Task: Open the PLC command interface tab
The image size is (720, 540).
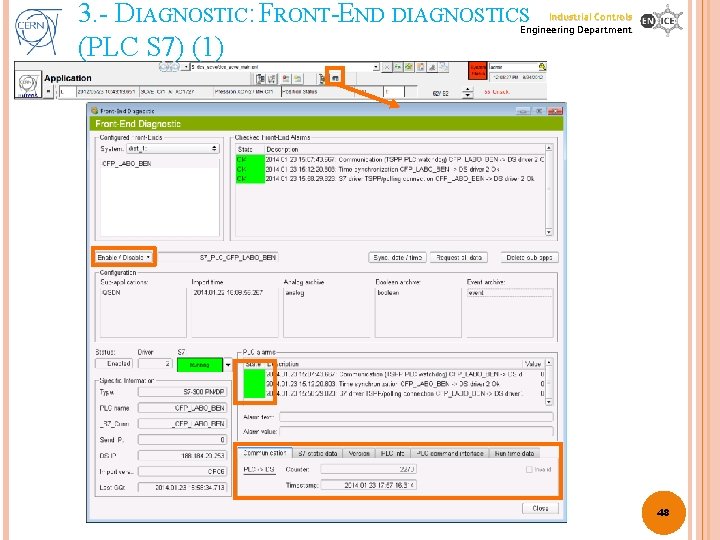Action: click(450, 453)
